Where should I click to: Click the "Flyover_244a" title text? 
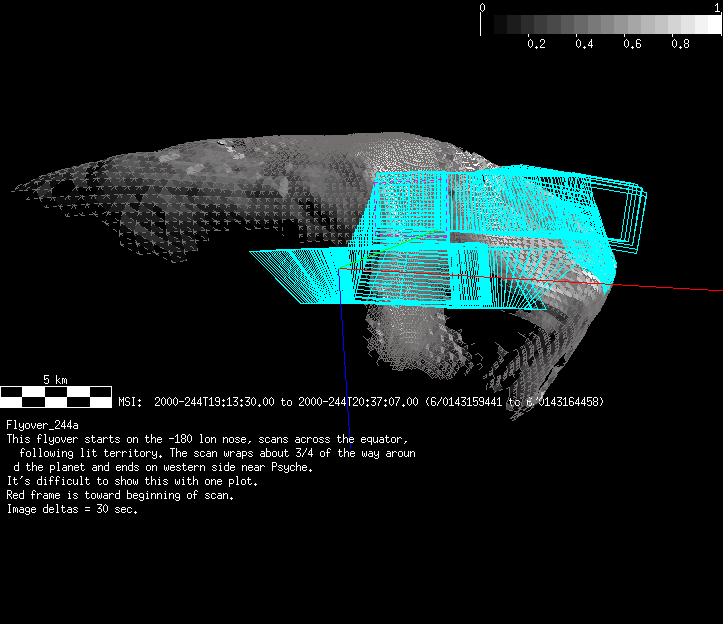(42, 425)
